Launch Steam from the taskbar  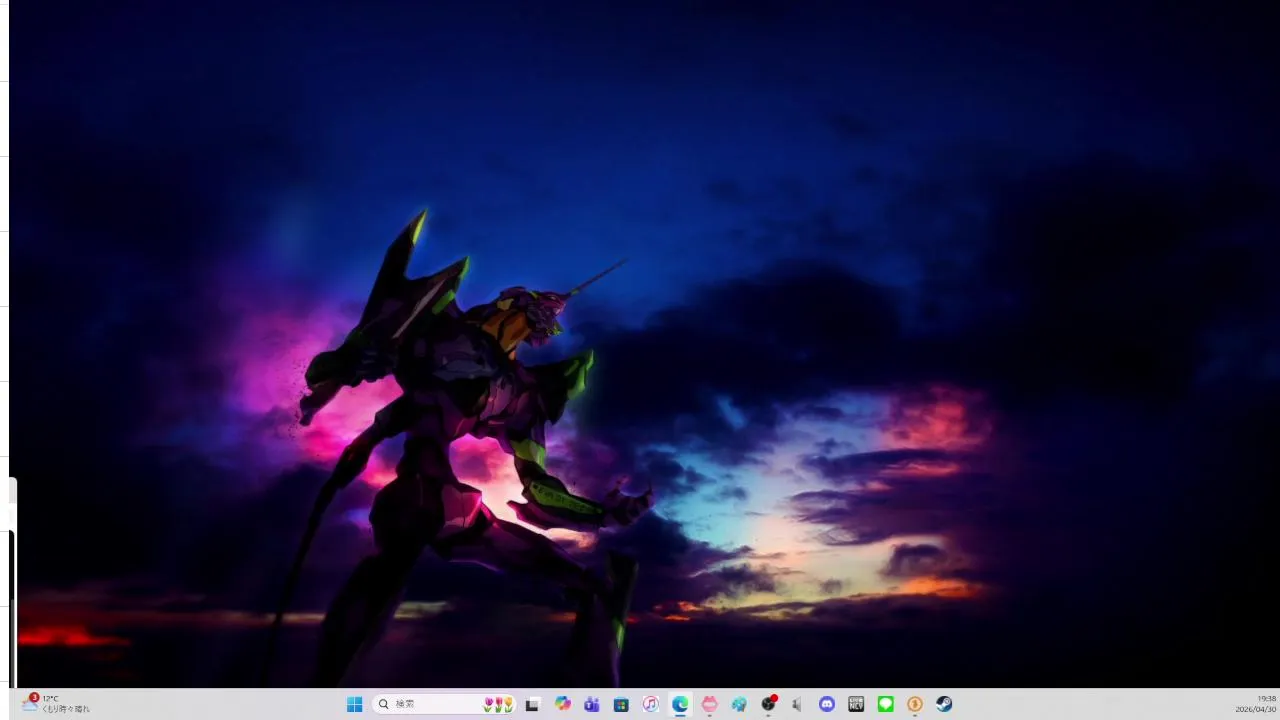coord(944,704)
